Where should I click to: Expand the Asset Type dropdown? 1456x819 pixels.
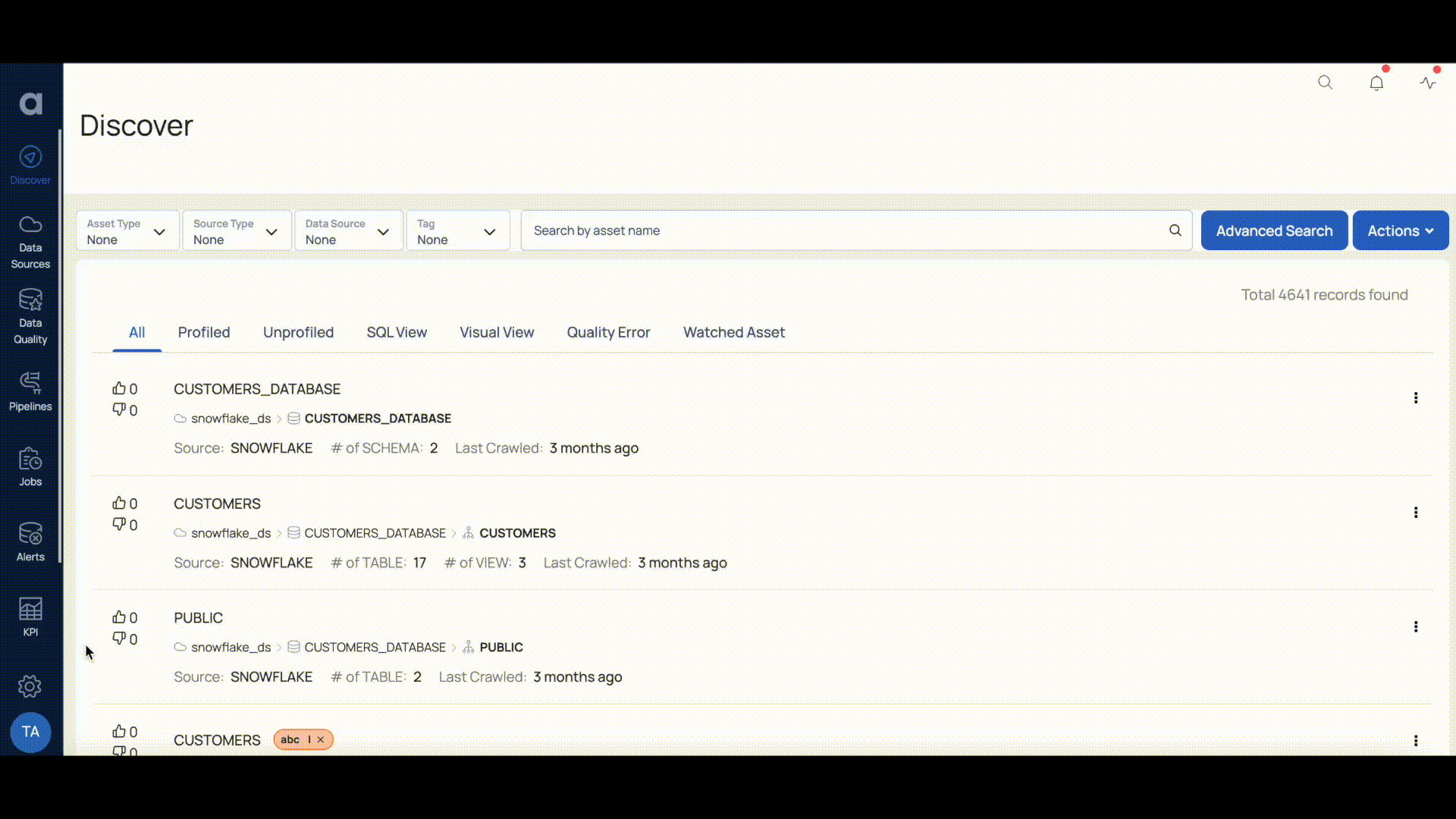coord(127,231)
